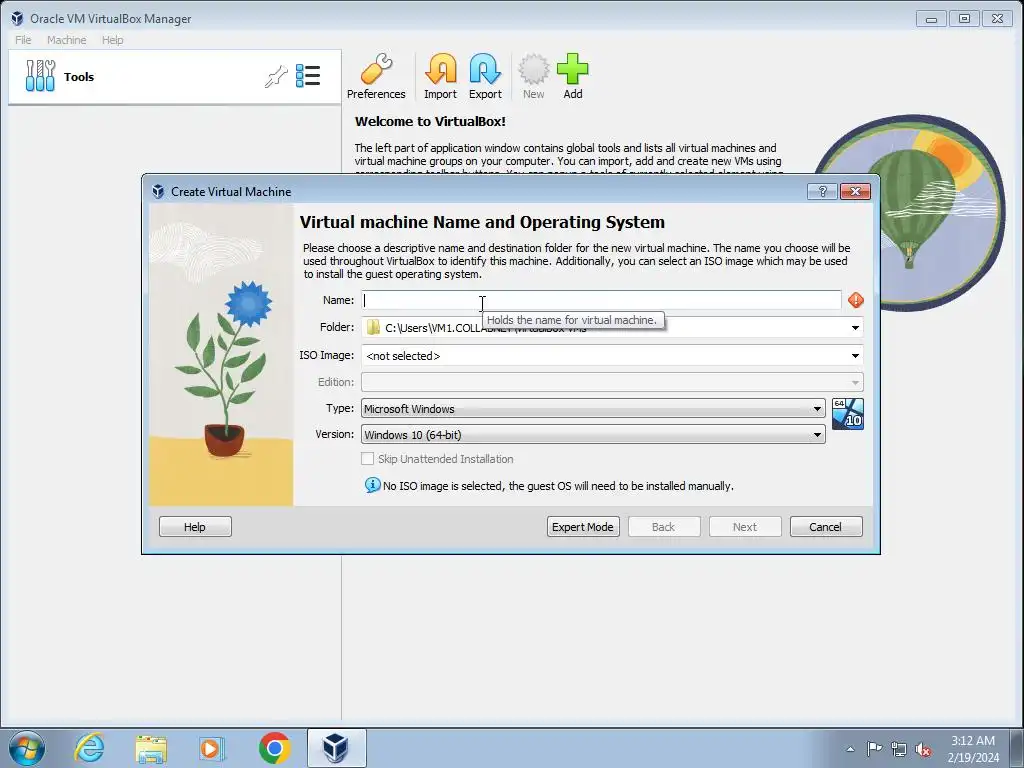
Task: Expand the disabled Edition dropdown
Action: point(855,382)
